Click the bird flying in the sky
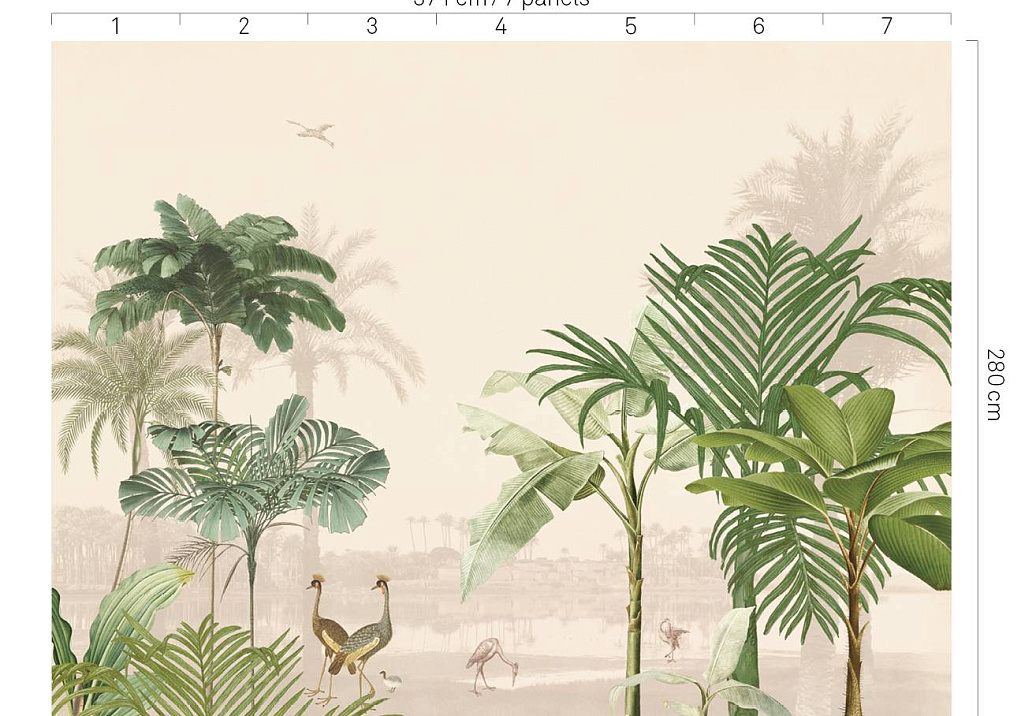Screen dimensions: 1036x716 [x=311, y=131]
